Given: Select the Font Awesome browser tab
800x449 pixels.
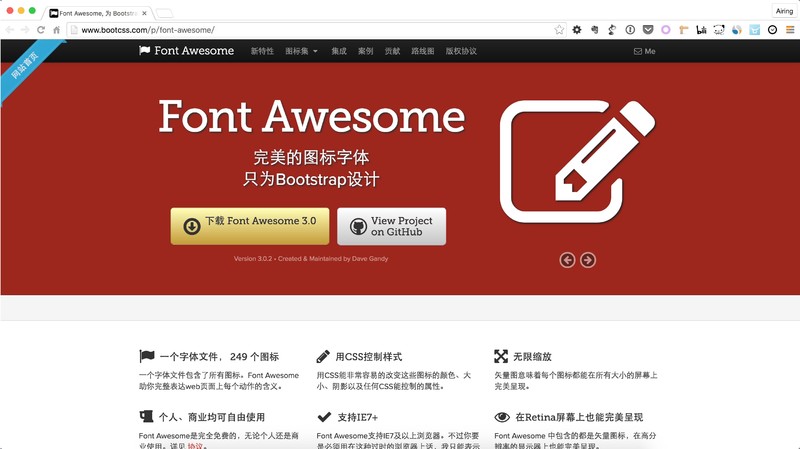Looking at the screenshot, I should [x=97, y=13].
